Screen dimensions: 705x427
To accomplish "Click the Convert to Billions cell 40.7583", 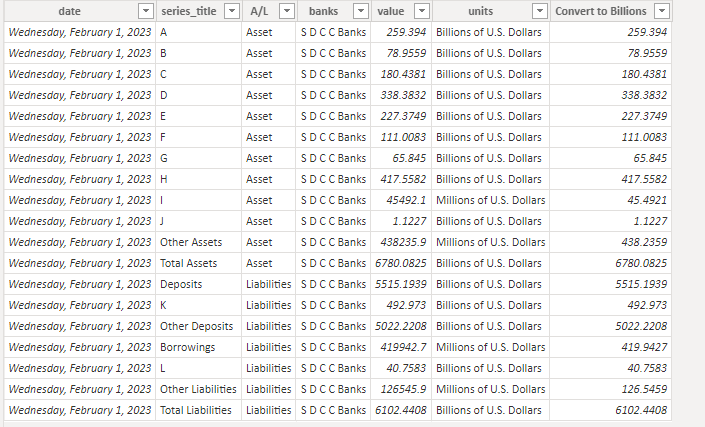I will pos(611,368).
